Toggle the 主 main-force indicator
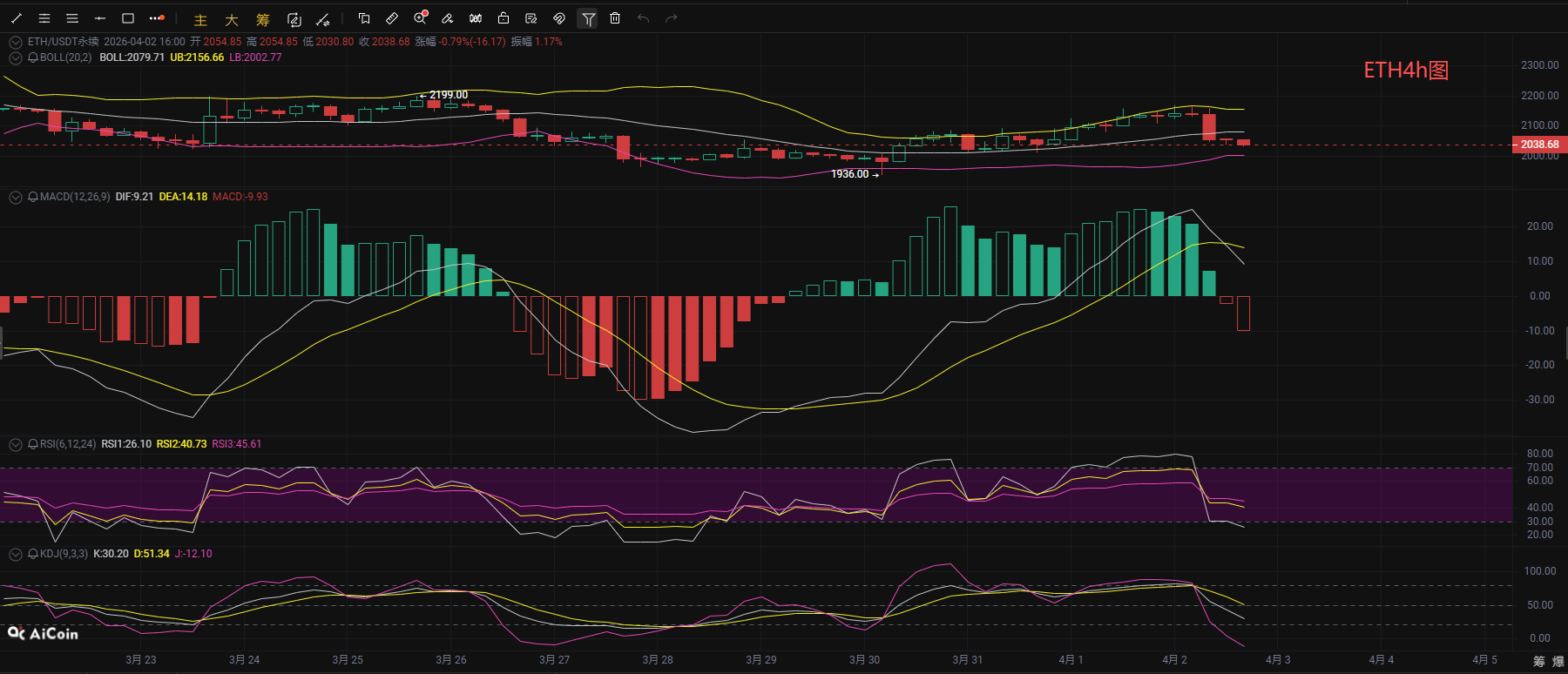 200,19
